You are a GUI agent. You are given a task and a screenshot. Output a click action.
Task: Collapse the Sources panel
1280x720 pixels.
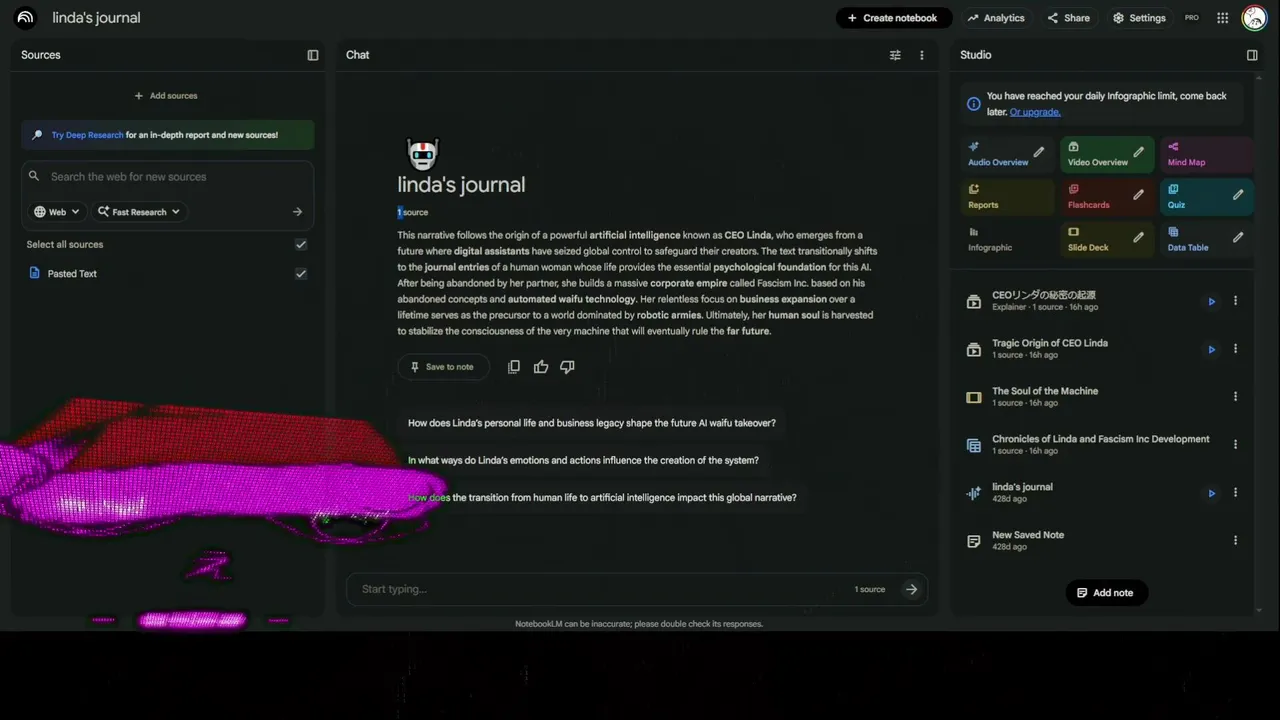(x=313, y=55)
